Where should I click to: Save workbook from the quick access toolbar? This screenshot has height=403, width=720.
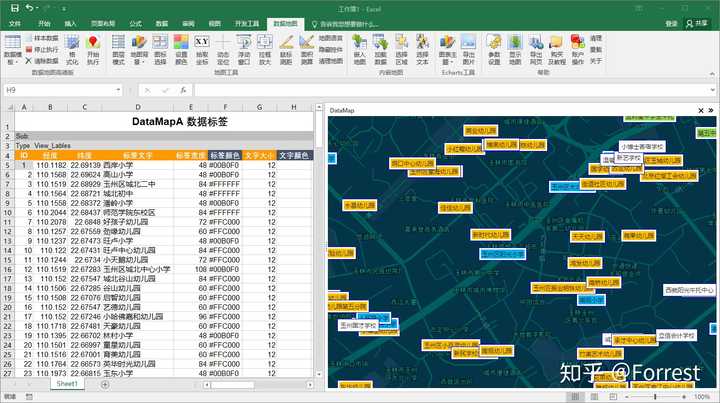15,8
